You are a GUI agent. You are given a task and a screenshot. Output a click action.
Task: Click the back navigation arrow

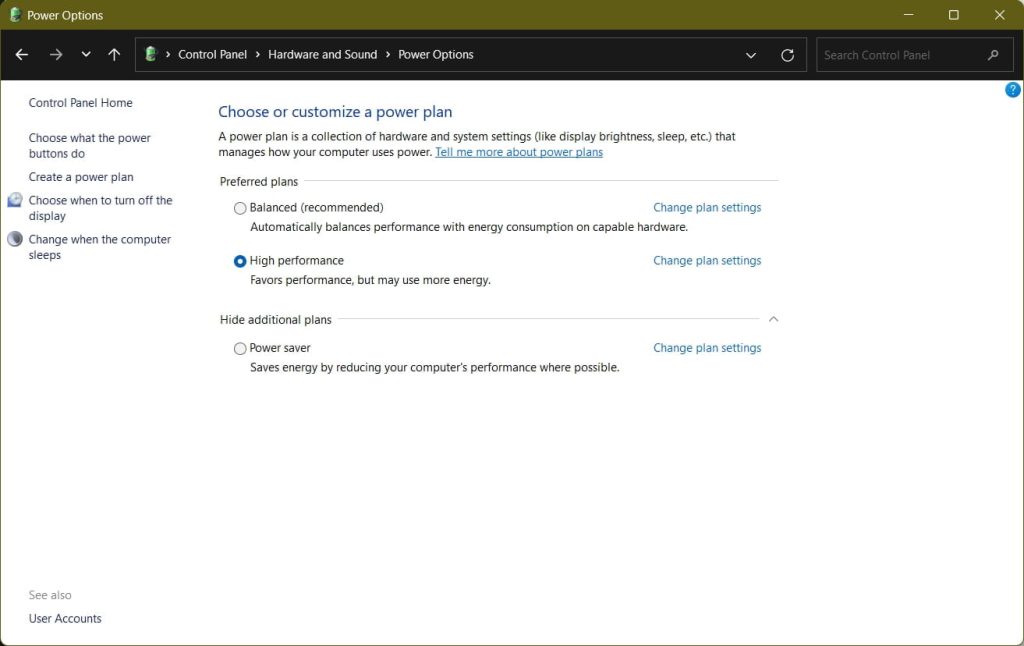21,54
